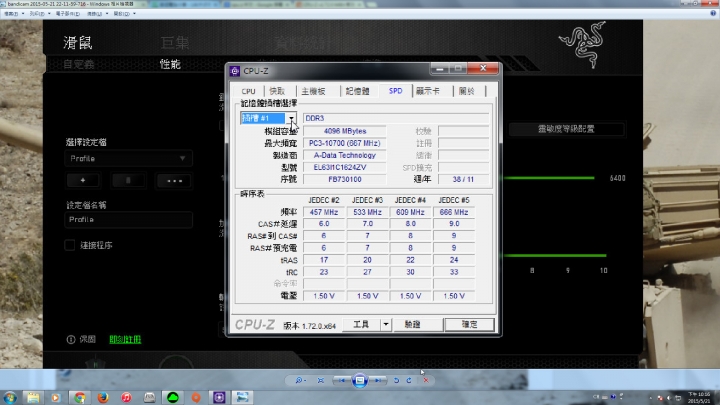This screenshot has height=405, width=720.
Task: Open the 巨集 macros tab in Razer Synapse
Action: point(175,43)
